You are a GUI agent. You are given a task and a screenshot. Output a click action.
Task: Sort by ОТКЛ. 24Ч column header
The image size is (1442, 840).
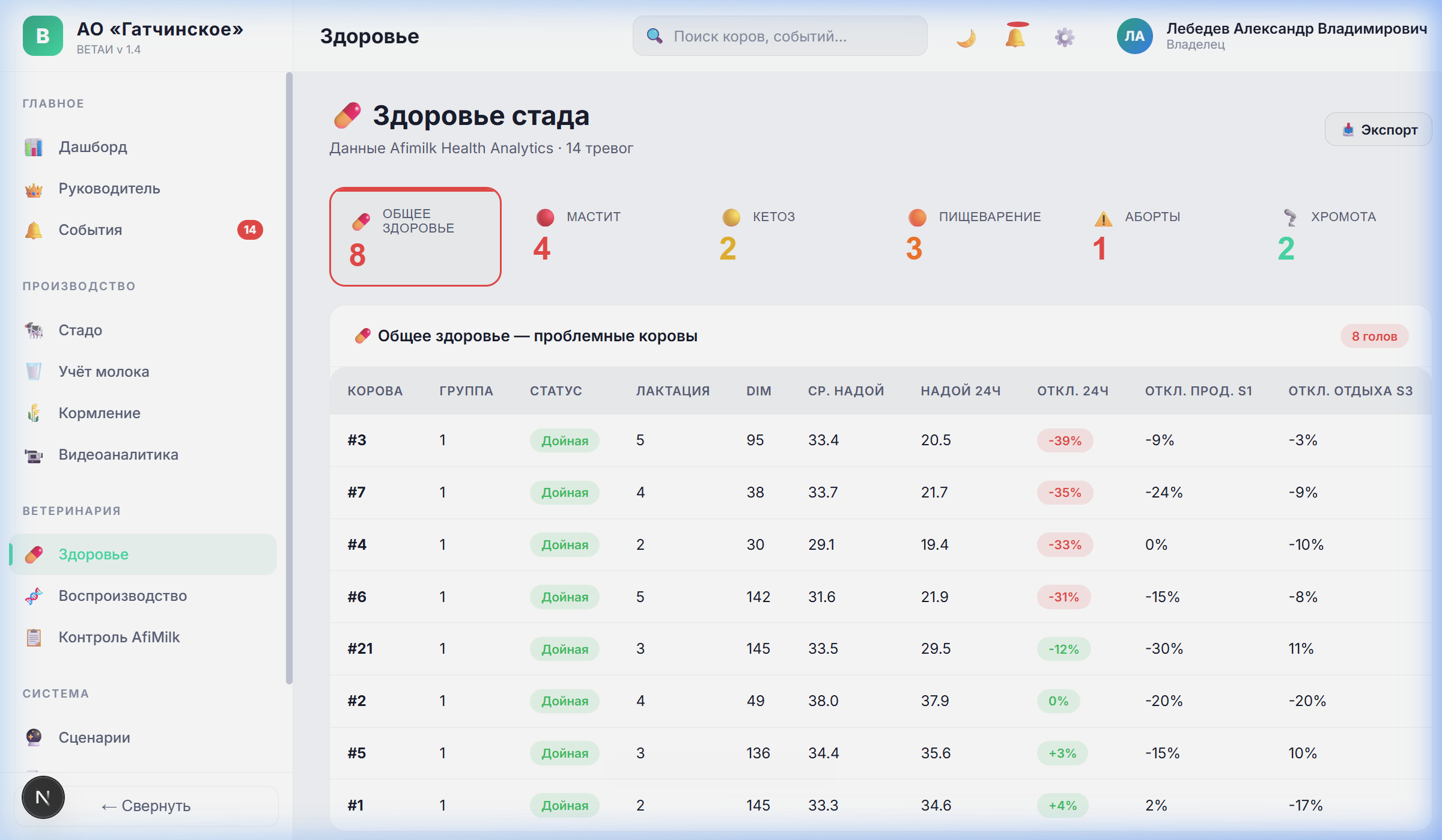point(1072,391)
